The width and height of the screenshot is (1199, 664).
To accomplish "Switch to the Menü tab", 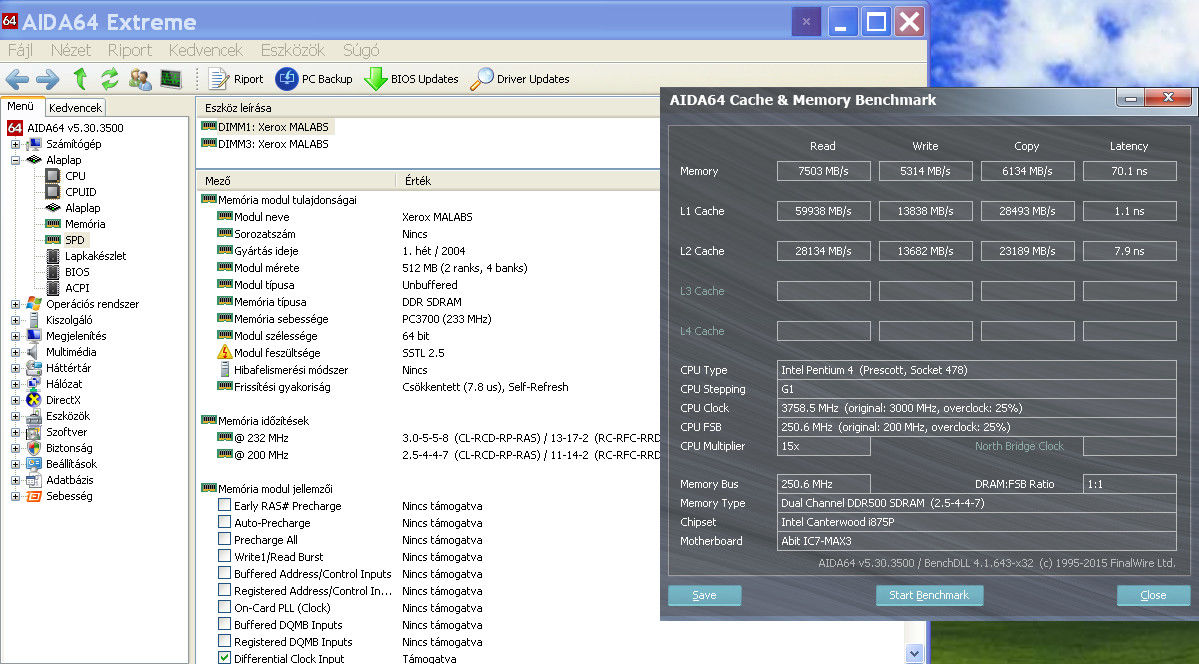I will point(21,106).
